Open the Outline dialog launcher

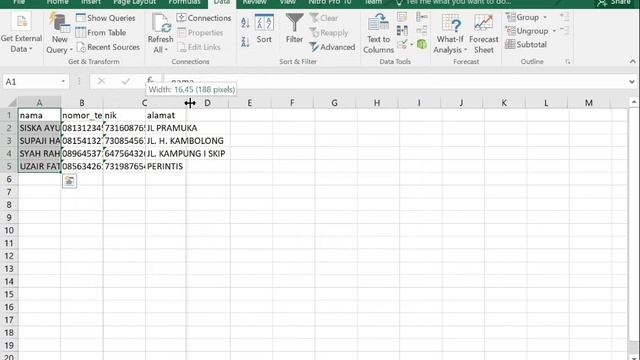click(x=568, y=62)
